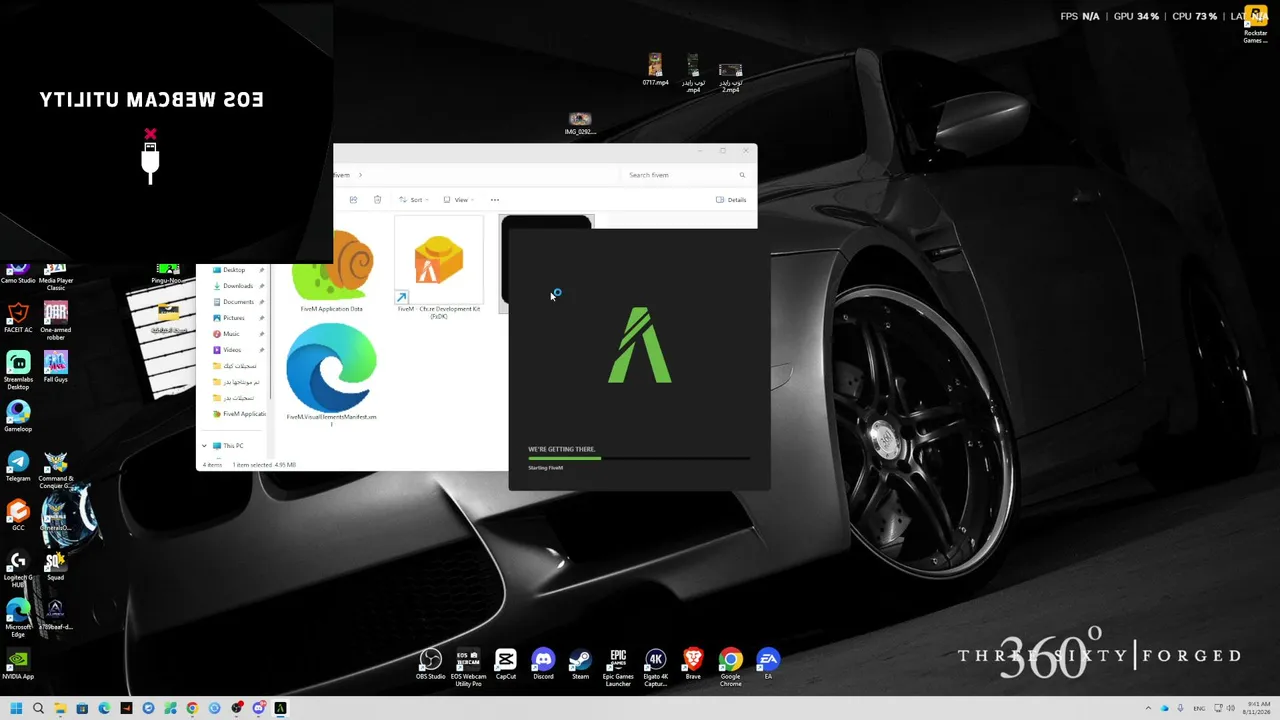Open EA app desktop shortcut
The image size is (1280, 720).
(x=768, y=664)
